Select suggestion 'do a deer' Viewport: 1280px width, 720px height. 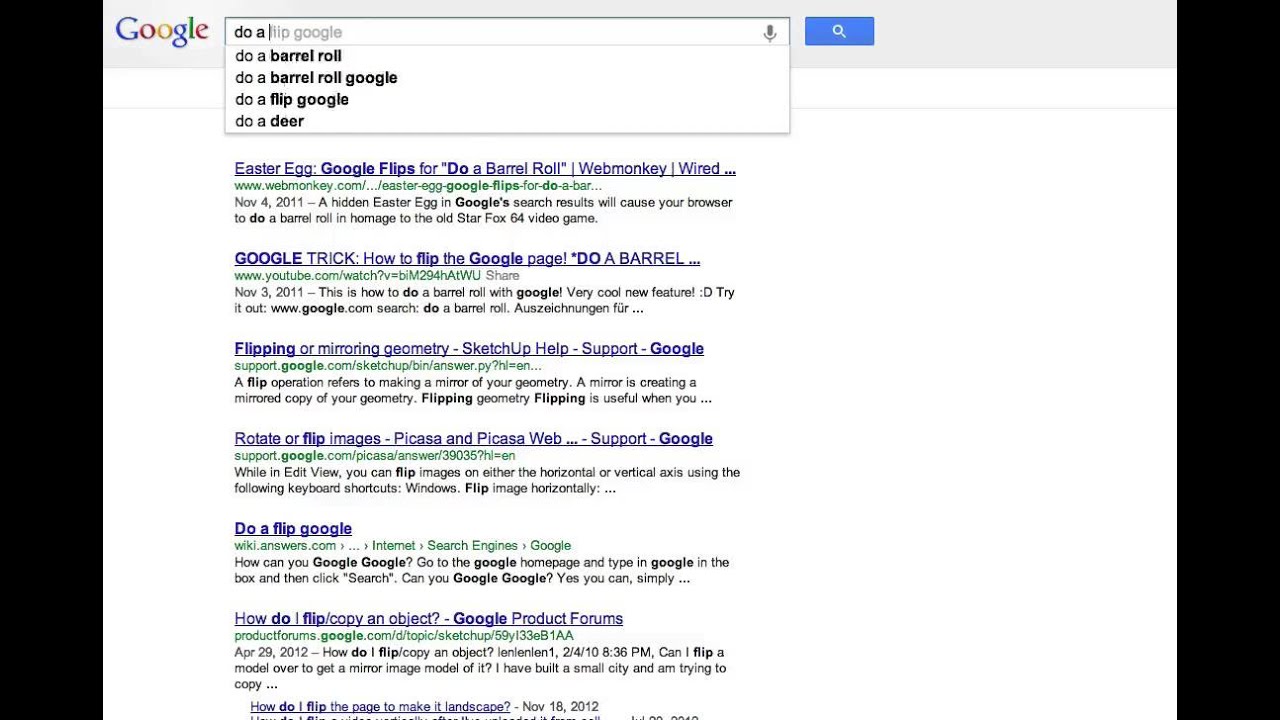[507, 121]
